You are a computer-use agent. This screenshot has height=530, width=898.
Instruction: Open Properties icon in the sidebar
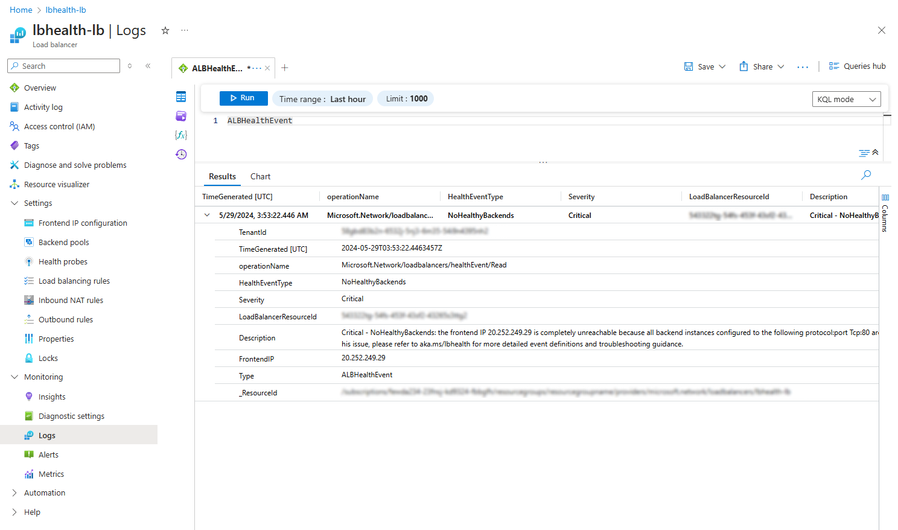[x=29, y=339]
